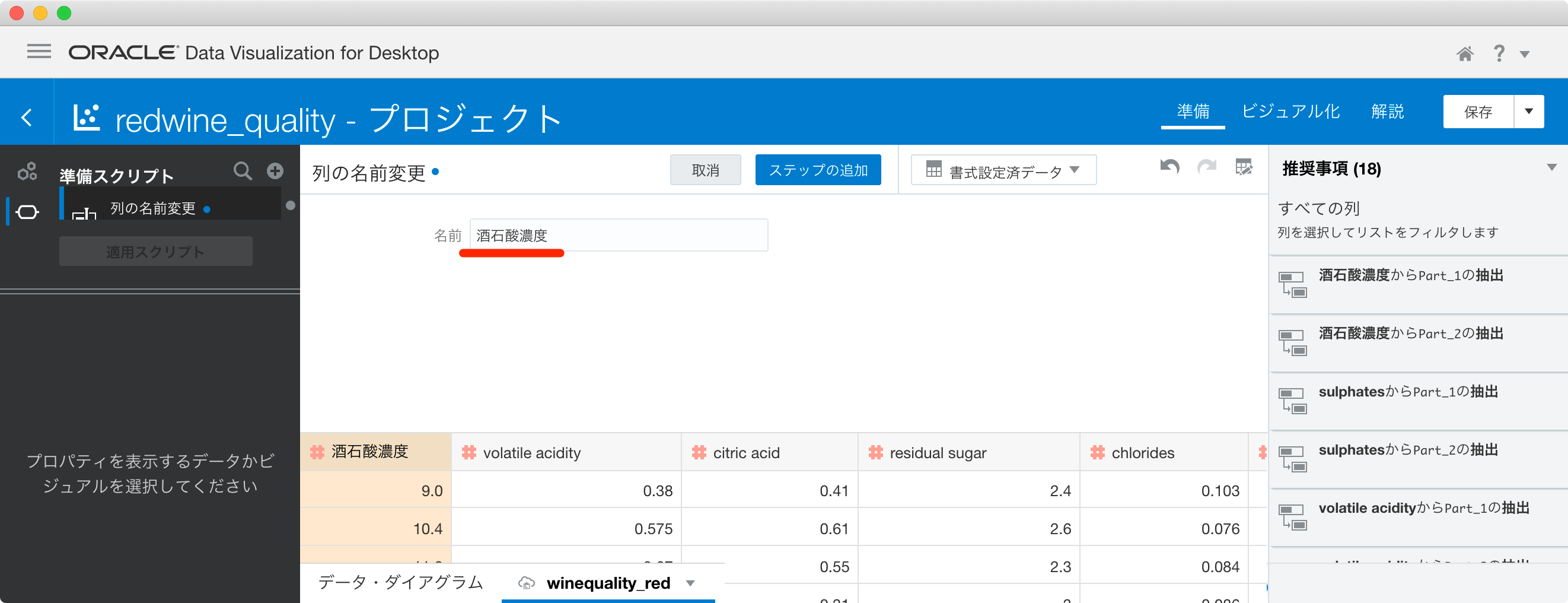
Task: Click extract icon beside volatile acidity Part_1
Action: point(1292,517)
